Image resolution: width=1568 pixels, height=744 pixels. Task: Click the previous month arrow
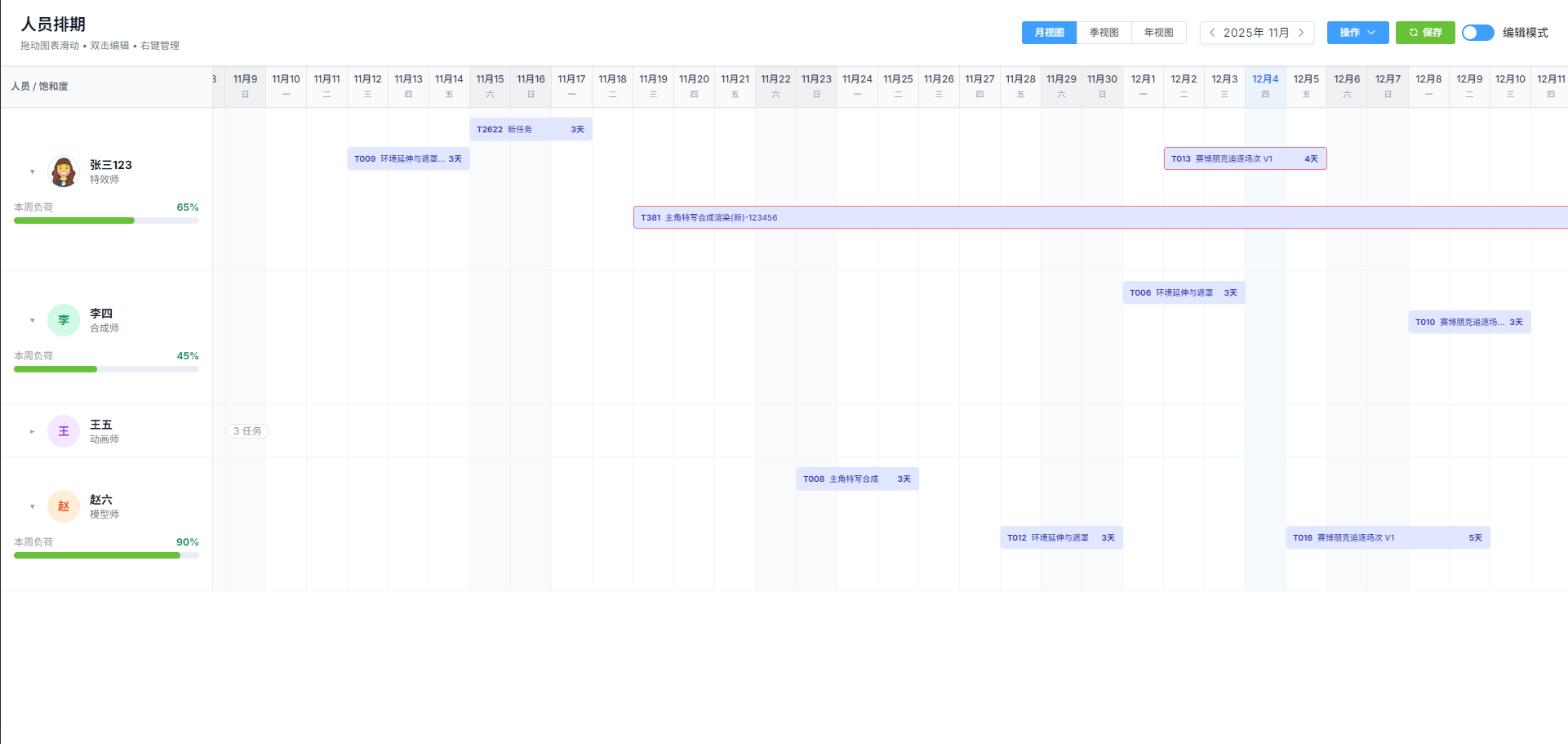pos(1211,32)
